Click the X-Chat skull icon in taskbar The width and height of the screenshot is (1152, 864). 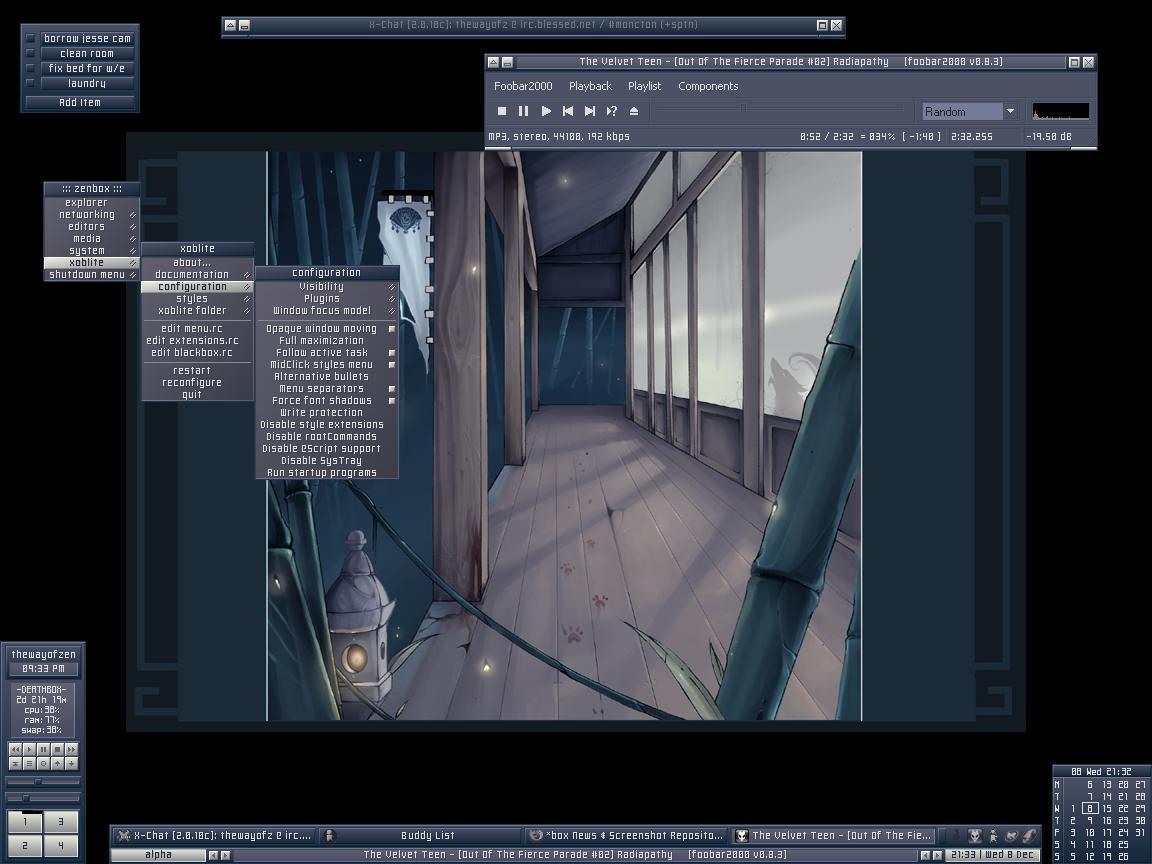point(124,835)
